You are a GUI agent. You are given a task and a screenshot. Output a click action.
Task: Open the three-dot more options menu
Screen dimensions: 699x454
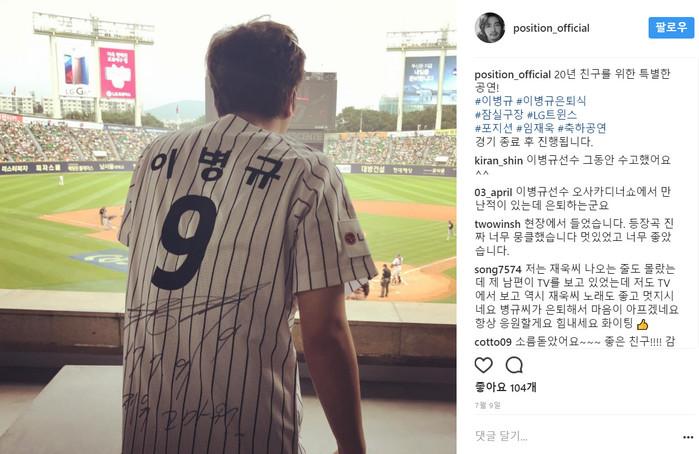coord(688,437)
